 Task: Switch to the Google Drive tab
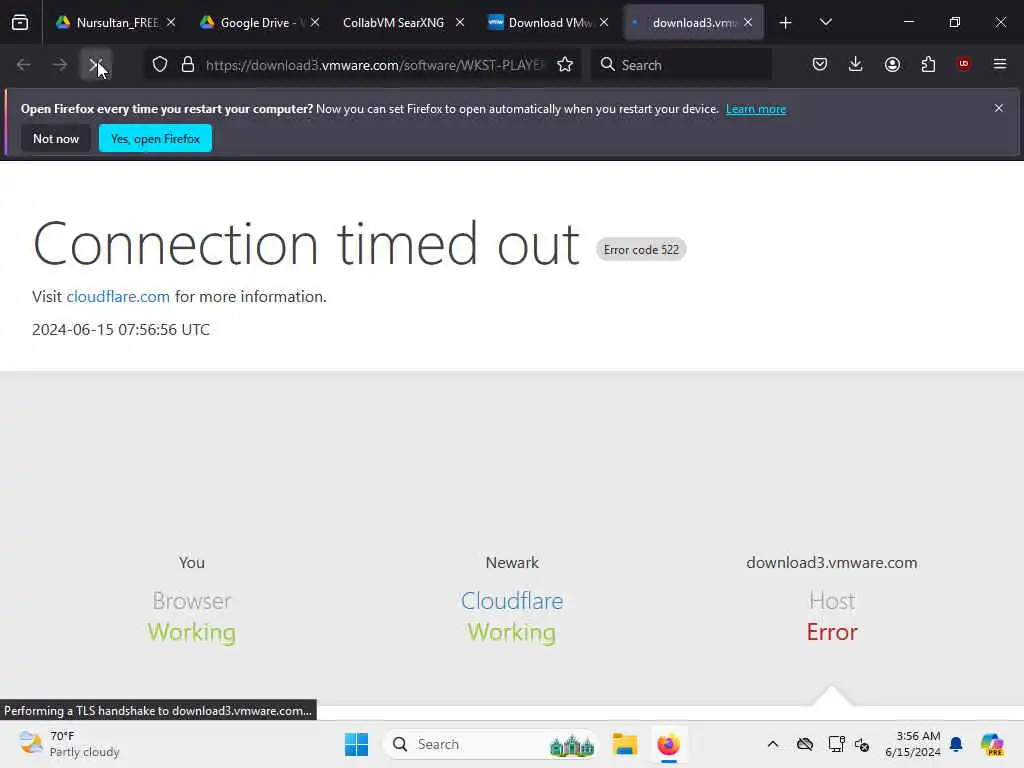click(260, 22)
